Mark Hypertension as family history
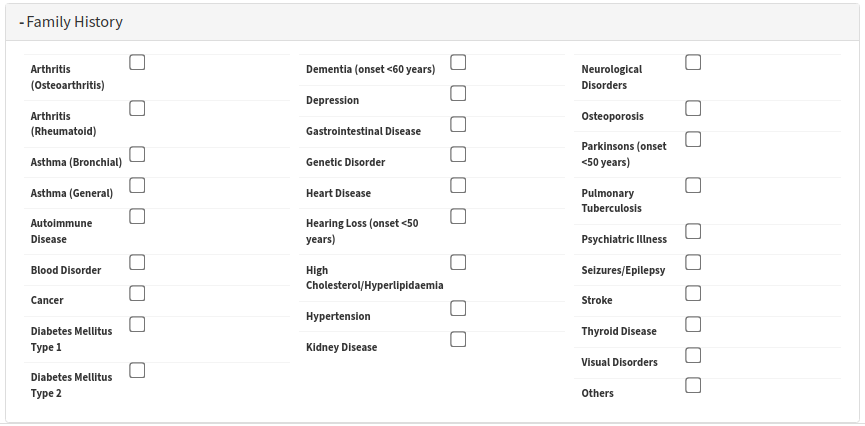This screenshot has width=865, height=426. (x=458, y=308)
